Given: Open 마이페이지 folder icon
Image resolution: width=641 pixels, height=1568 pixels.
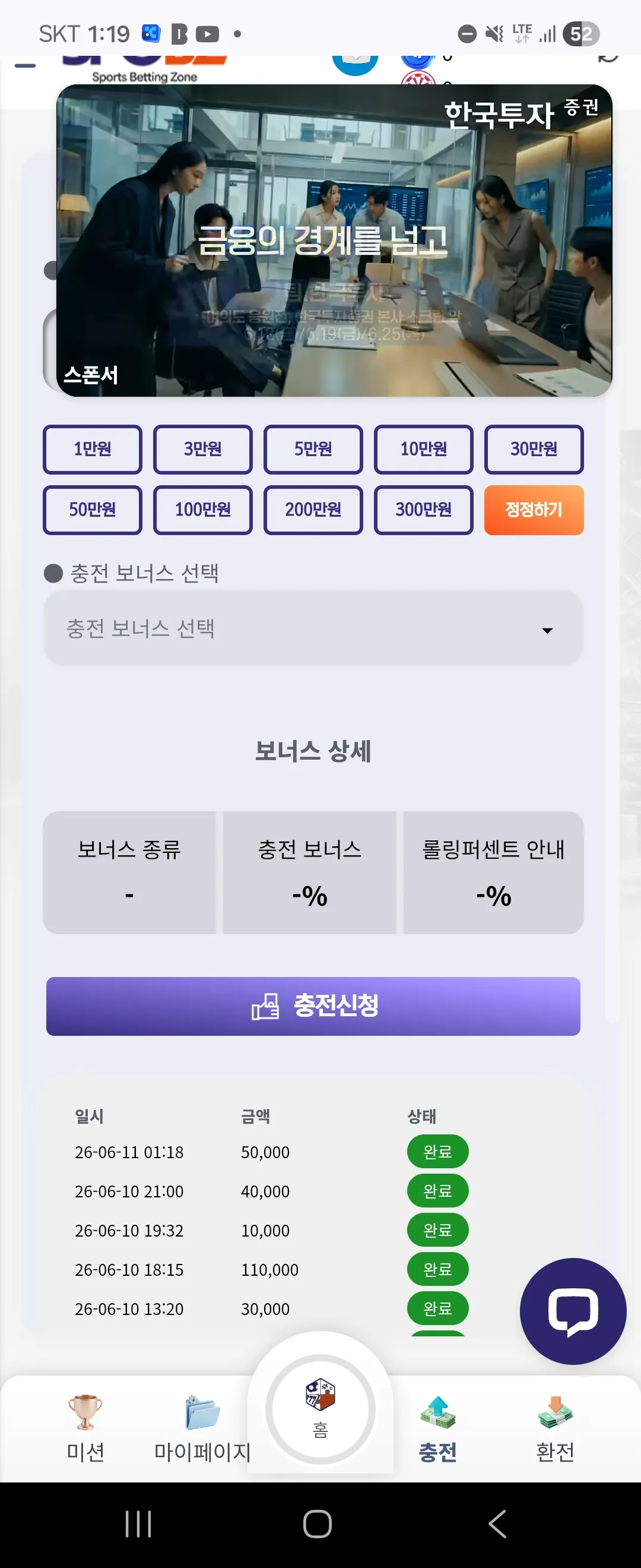Looking at the screenshot, I should click(x=202, y=1412).
